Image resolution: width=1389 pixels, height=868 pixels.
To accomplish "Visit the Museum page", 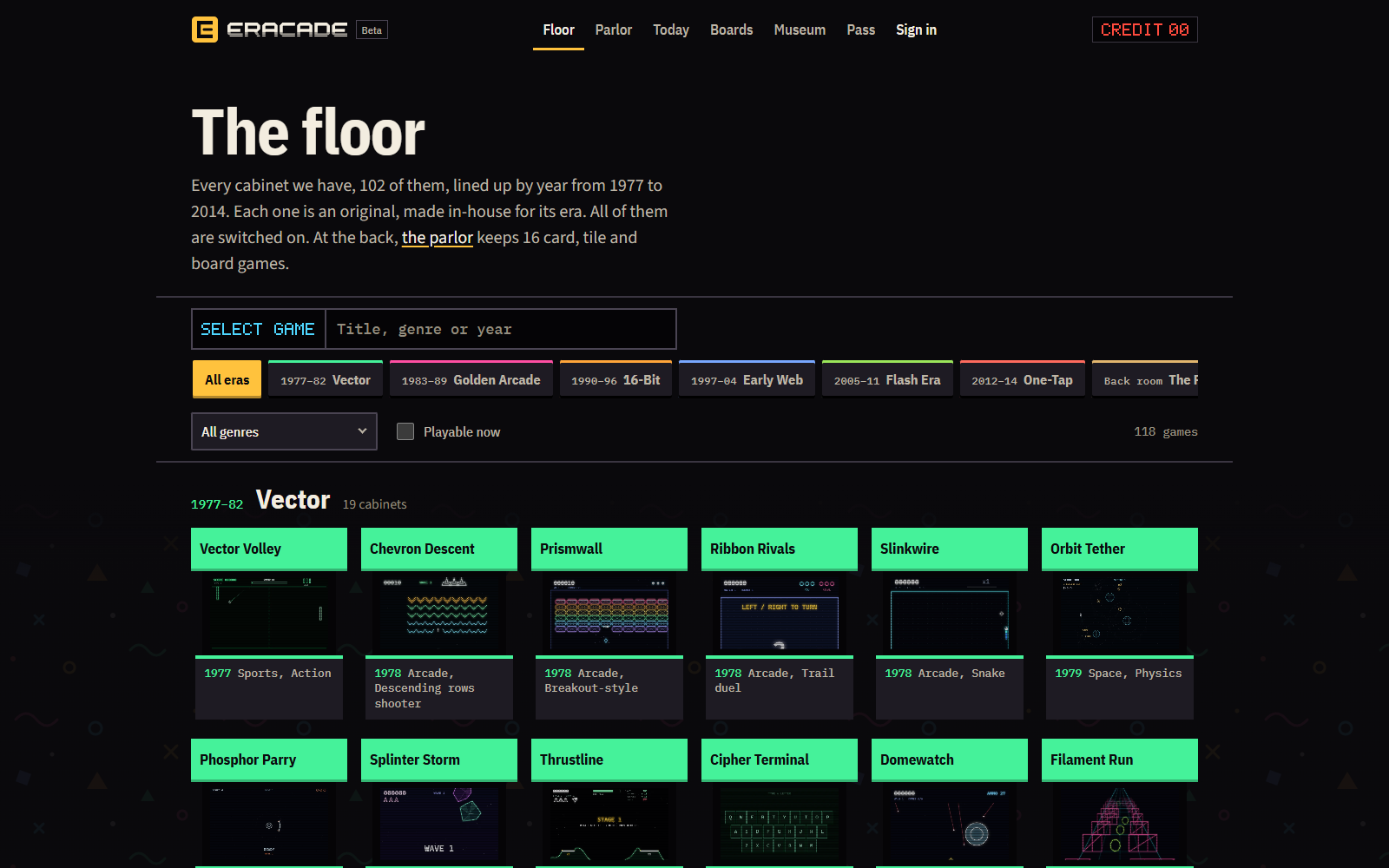I will point(800,30).
